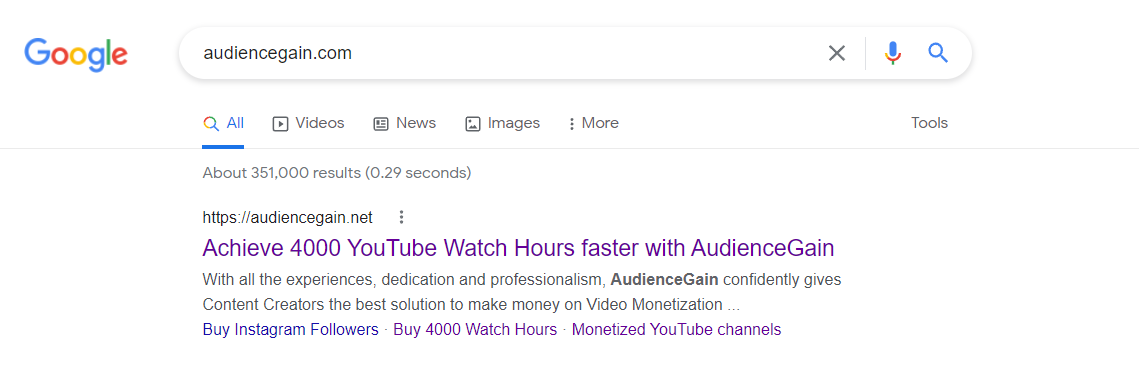Open the Buy 4000 Watch Hours sitelink
The height and width of the screenshot is (379, 1139).
(x=475, y=330)
